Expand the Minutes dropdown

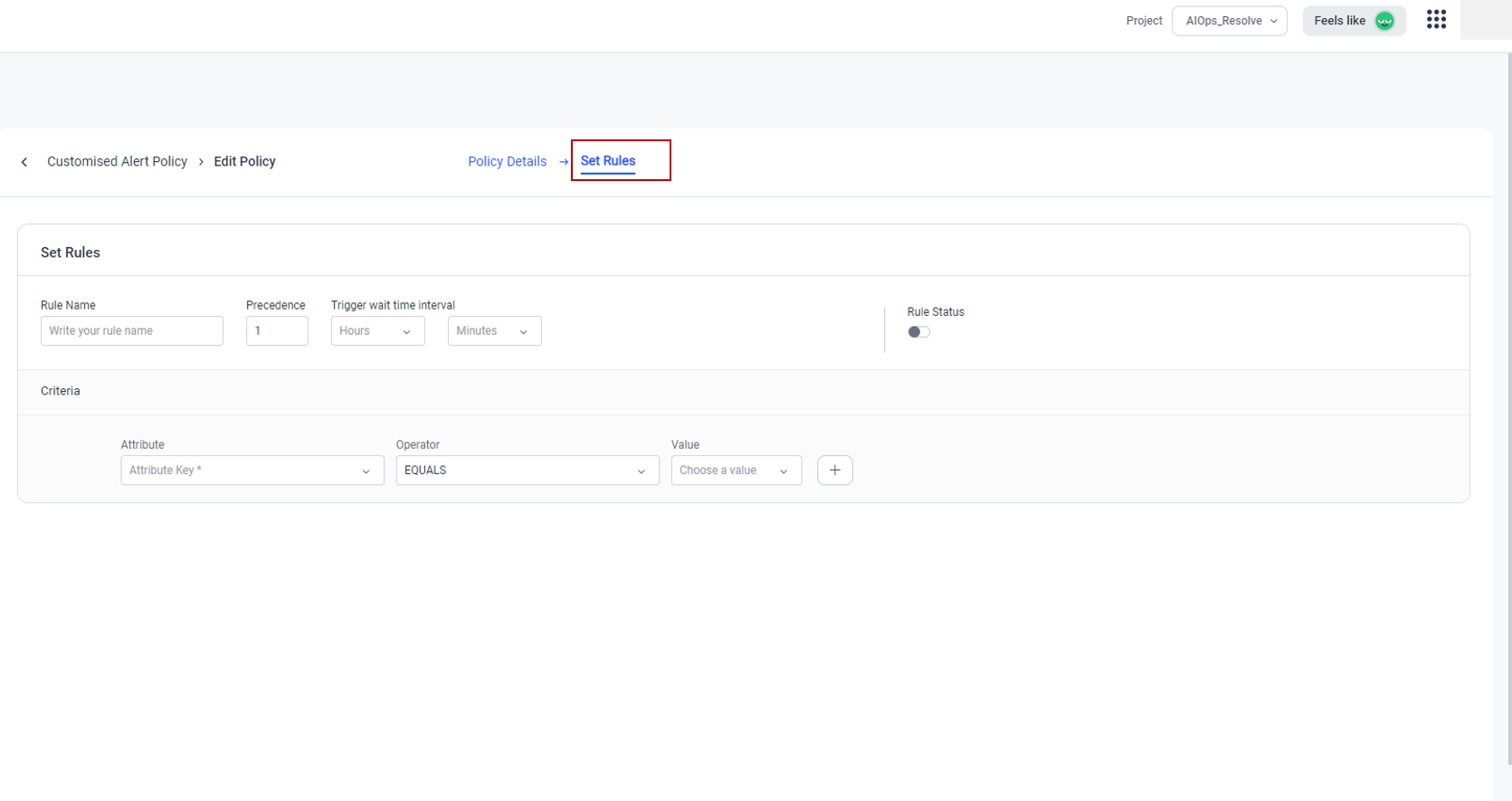click(494, 331)
